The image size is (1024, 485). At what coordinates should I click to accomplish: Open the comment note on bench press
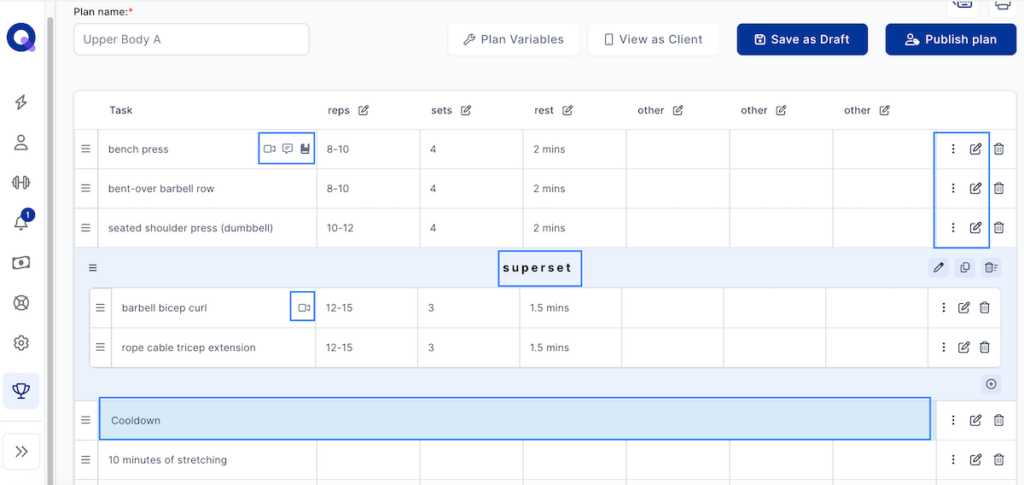pos(287,149)
